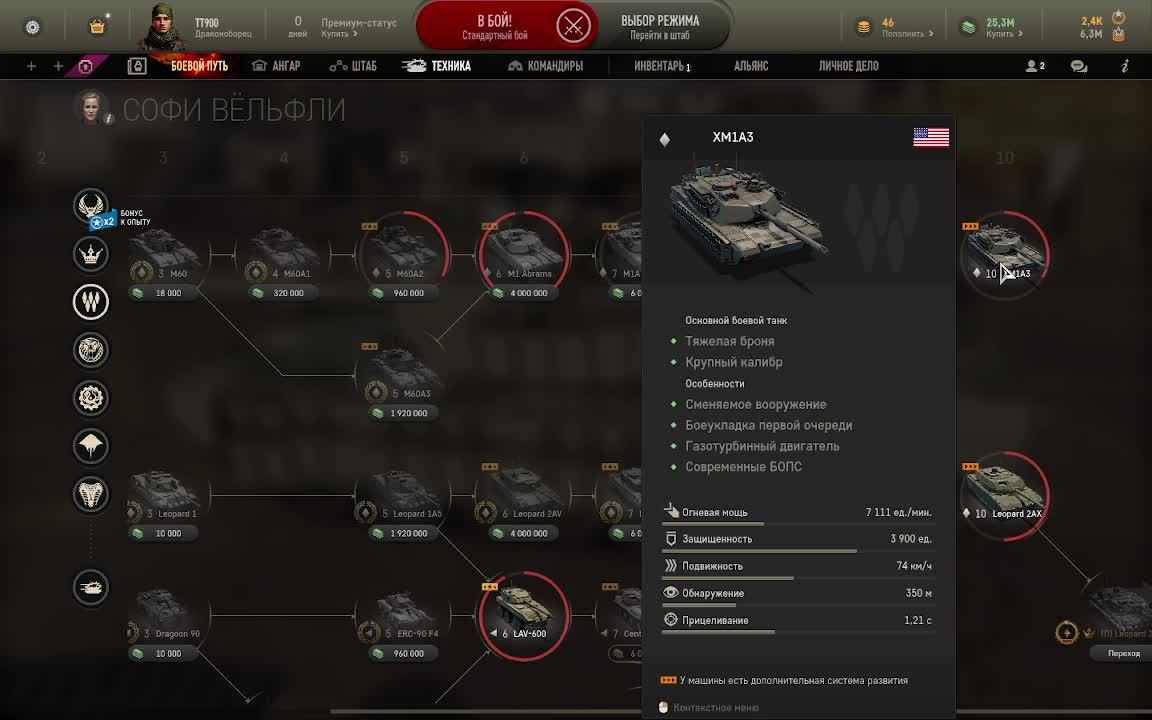Expand Купить under premium status

pyautogui.click(x=339, y=34)
